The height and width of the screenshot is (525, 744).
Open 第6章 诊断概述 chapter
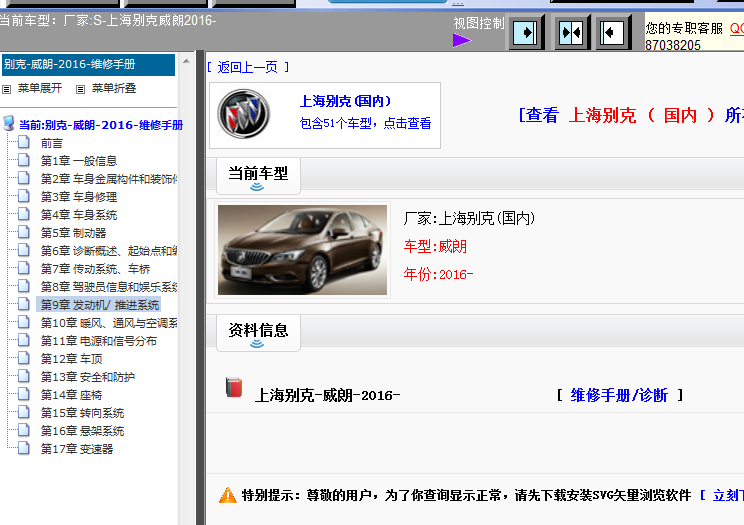109,251
